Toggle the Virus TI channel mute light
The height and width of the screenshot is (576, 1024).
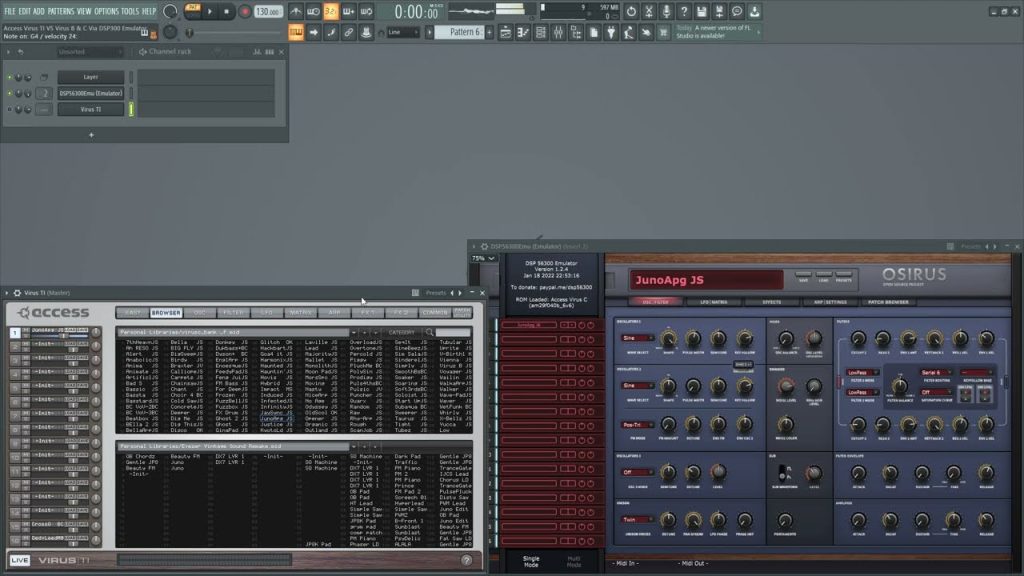coord(9,110)
